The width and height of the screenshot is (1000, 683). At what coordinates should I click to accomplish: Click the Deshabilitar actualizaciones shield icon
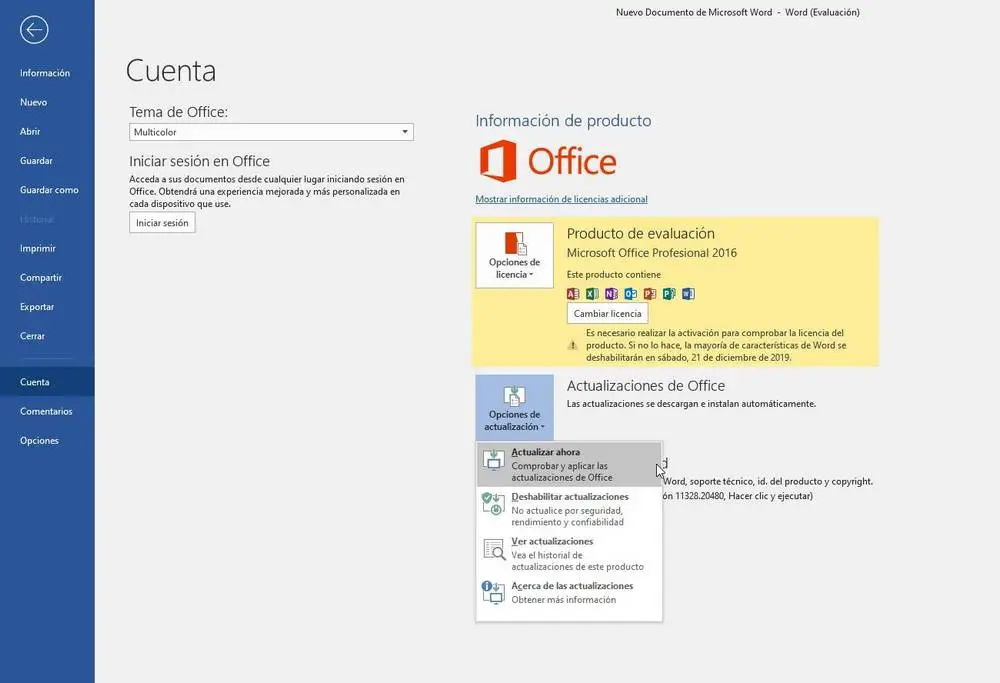pyautogui.click(x=494, y=503)
